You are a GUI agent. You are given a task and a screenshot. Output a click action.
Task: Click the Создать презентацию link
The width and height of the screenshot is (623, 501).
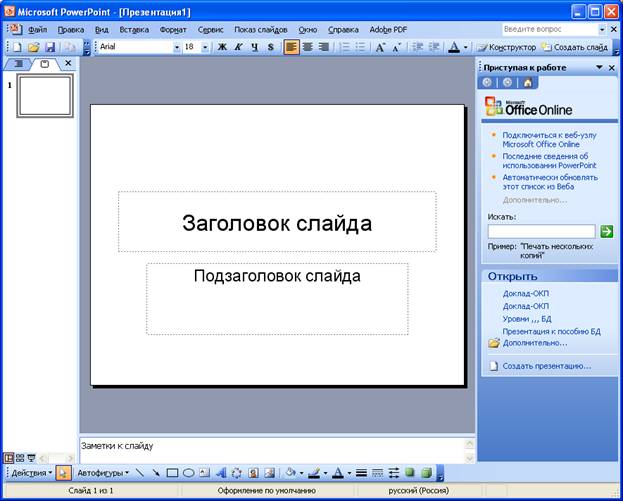click(x=546, y=366)
